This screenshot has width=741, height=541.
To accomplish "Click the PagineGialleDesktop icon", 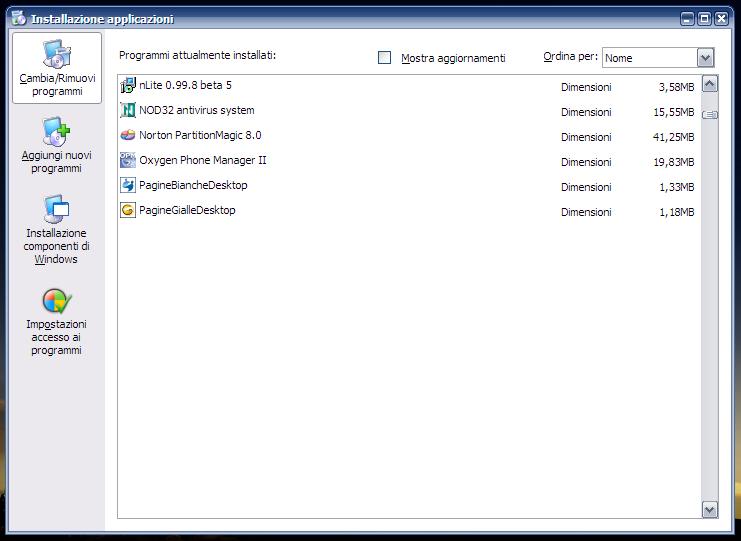I will [x=128, y=210].
